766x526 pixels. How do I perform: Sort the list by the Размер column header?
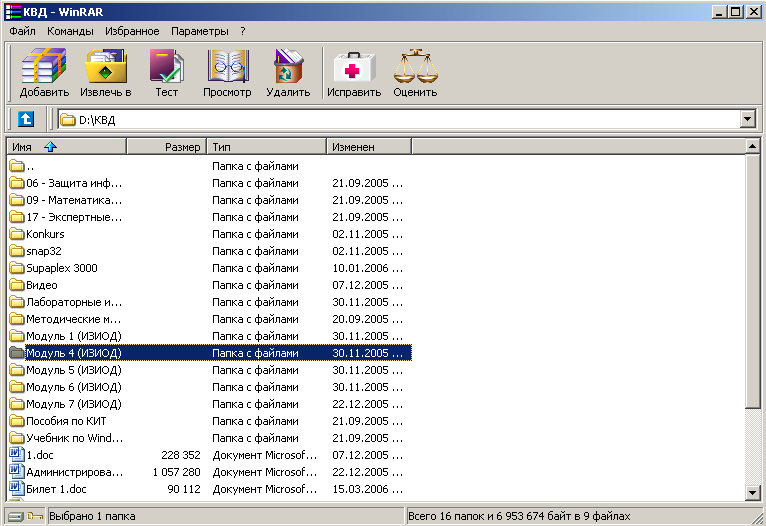[x=166, y=147]
